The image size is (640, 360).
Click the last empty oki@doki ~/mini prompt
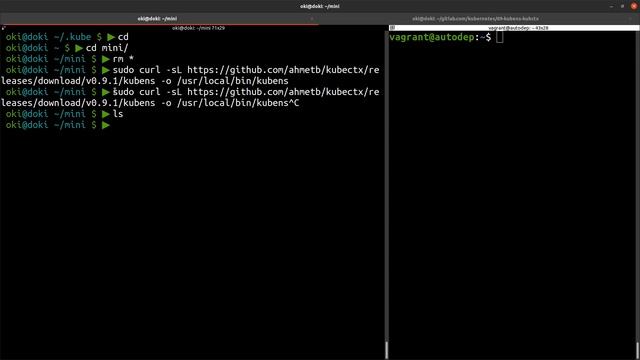(x=58, y=125)
